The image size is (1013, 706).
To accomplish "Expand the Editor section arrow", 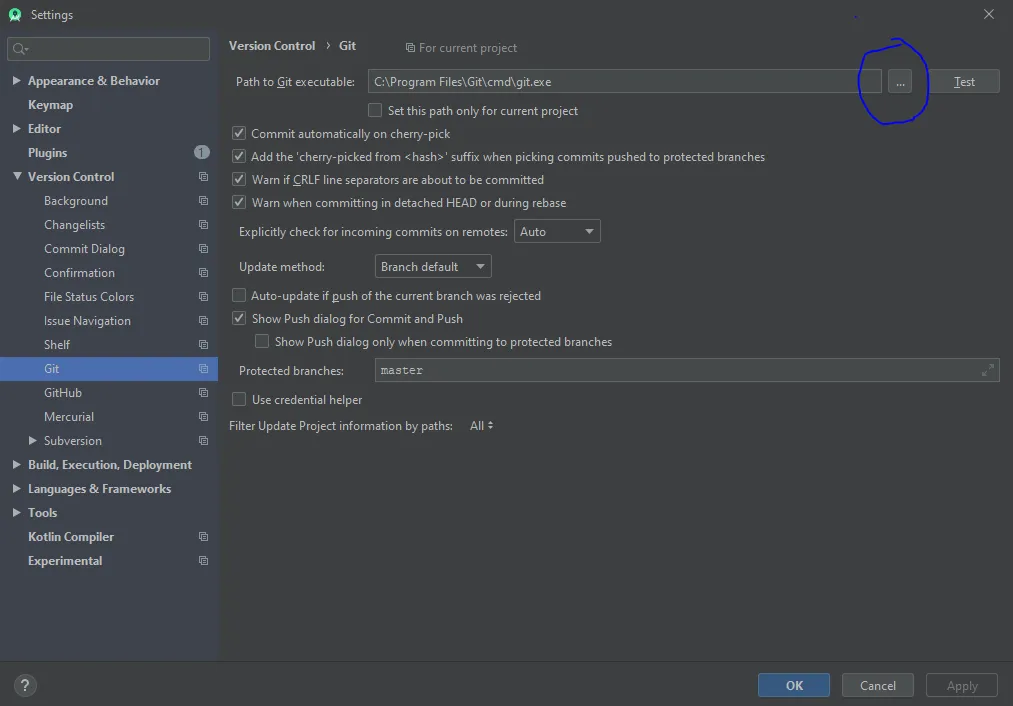I will [x=16, y=129].
